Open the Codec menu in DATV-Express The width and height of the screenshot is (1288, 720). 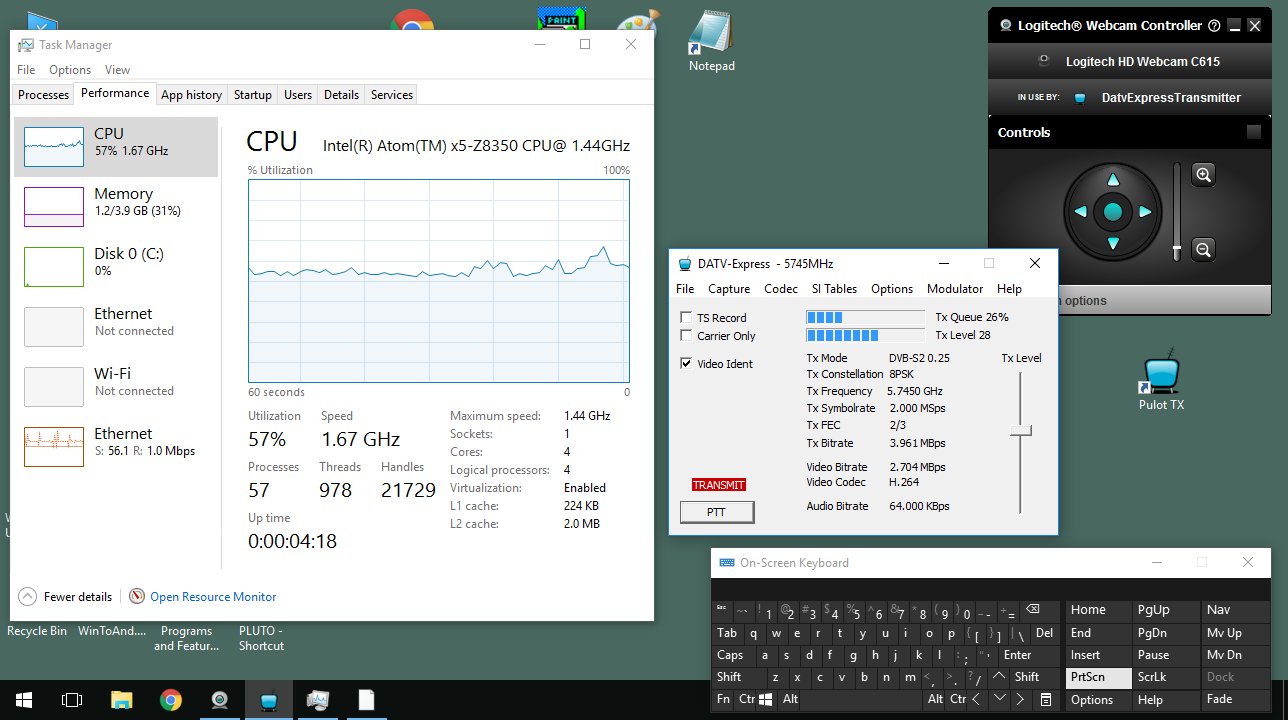(781, 289)
